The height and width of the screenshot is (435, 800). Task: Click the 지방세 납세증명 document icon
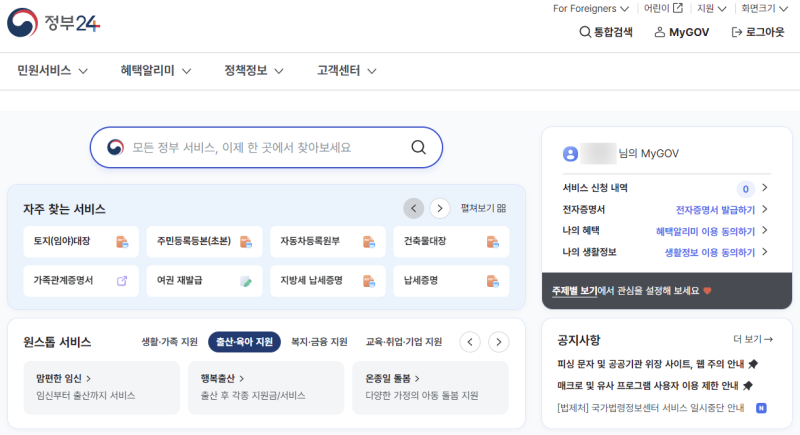click(x=369, y=281)
